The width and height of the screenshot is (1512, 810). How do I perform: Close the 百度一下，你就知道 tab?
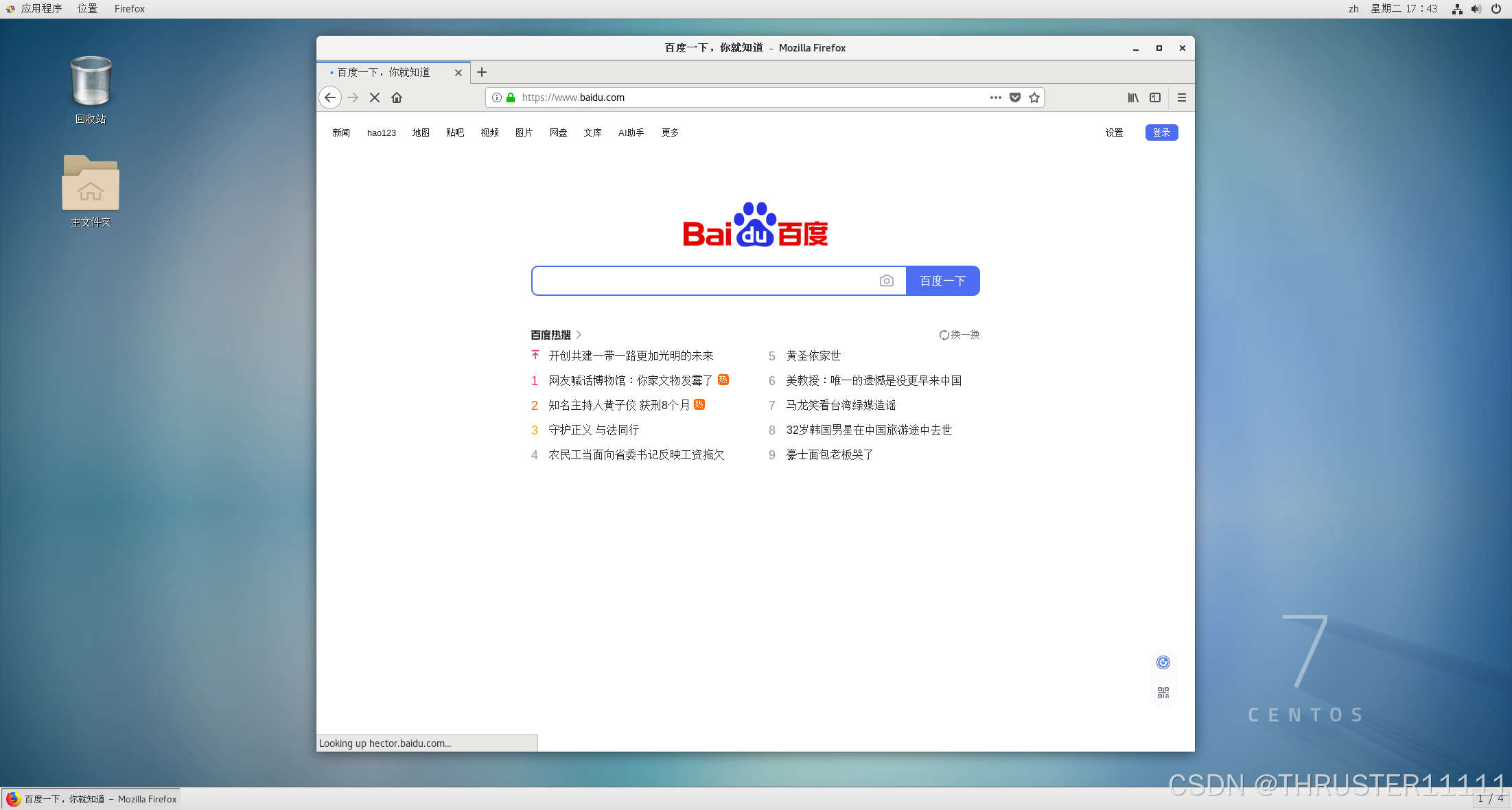(x=458, y=73)
